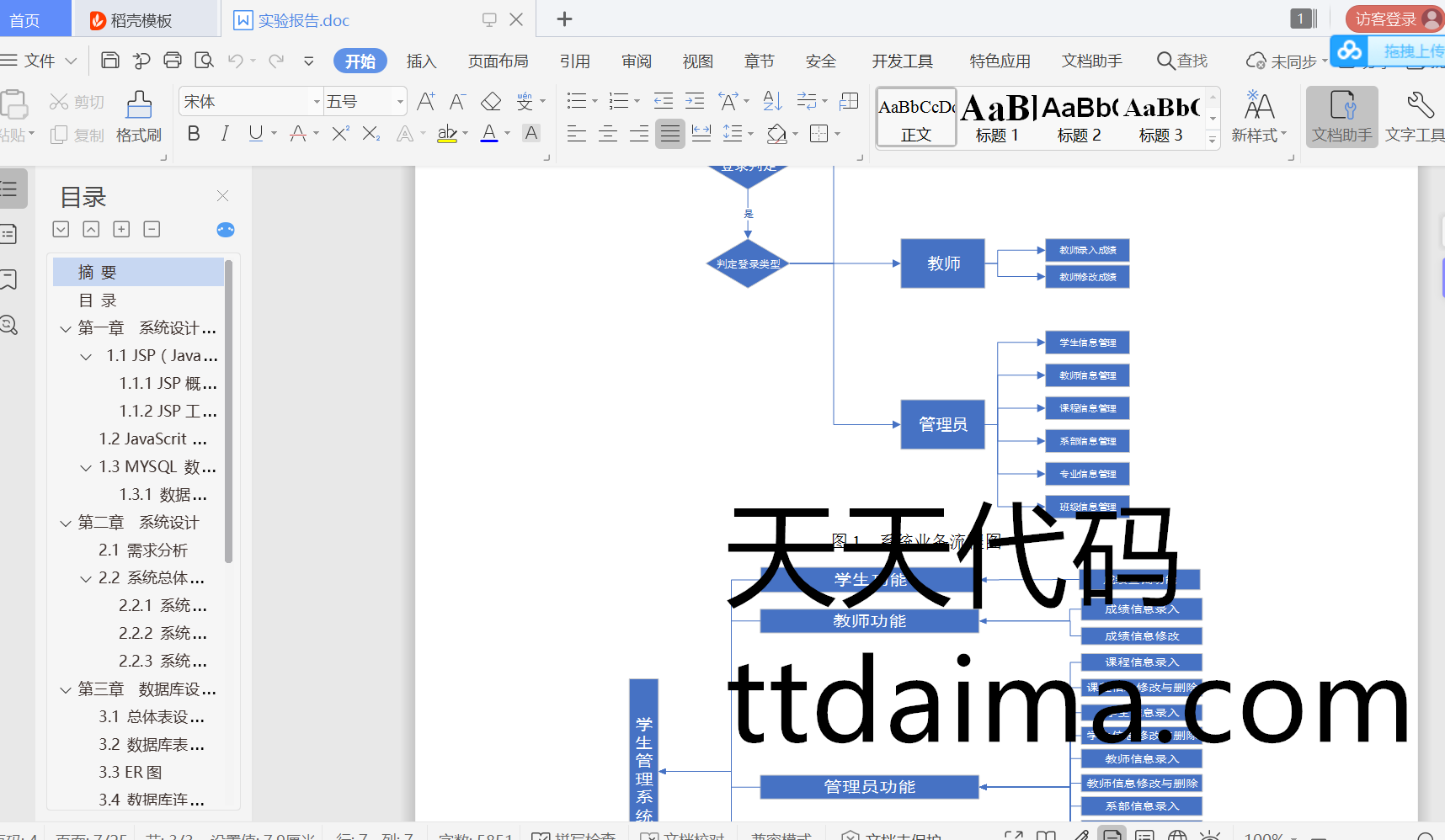
Task: Open the 页面布局 ribbon tab
Action: 498,61
